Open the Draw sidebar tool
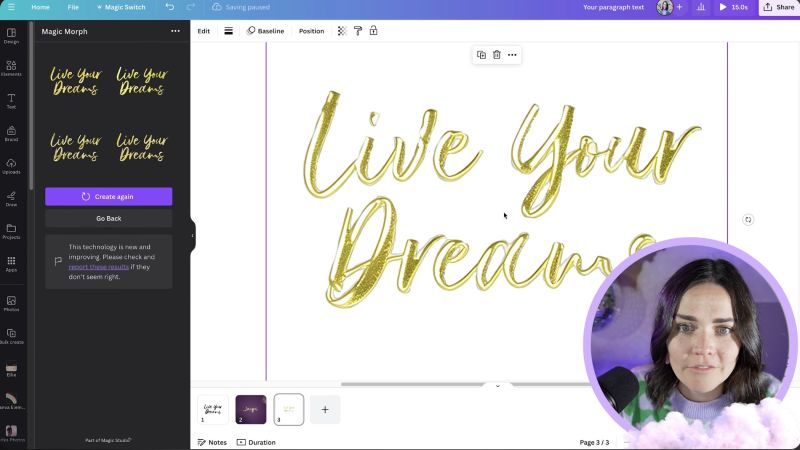This screenshot has width=800, height=450. tap(11, 199)
